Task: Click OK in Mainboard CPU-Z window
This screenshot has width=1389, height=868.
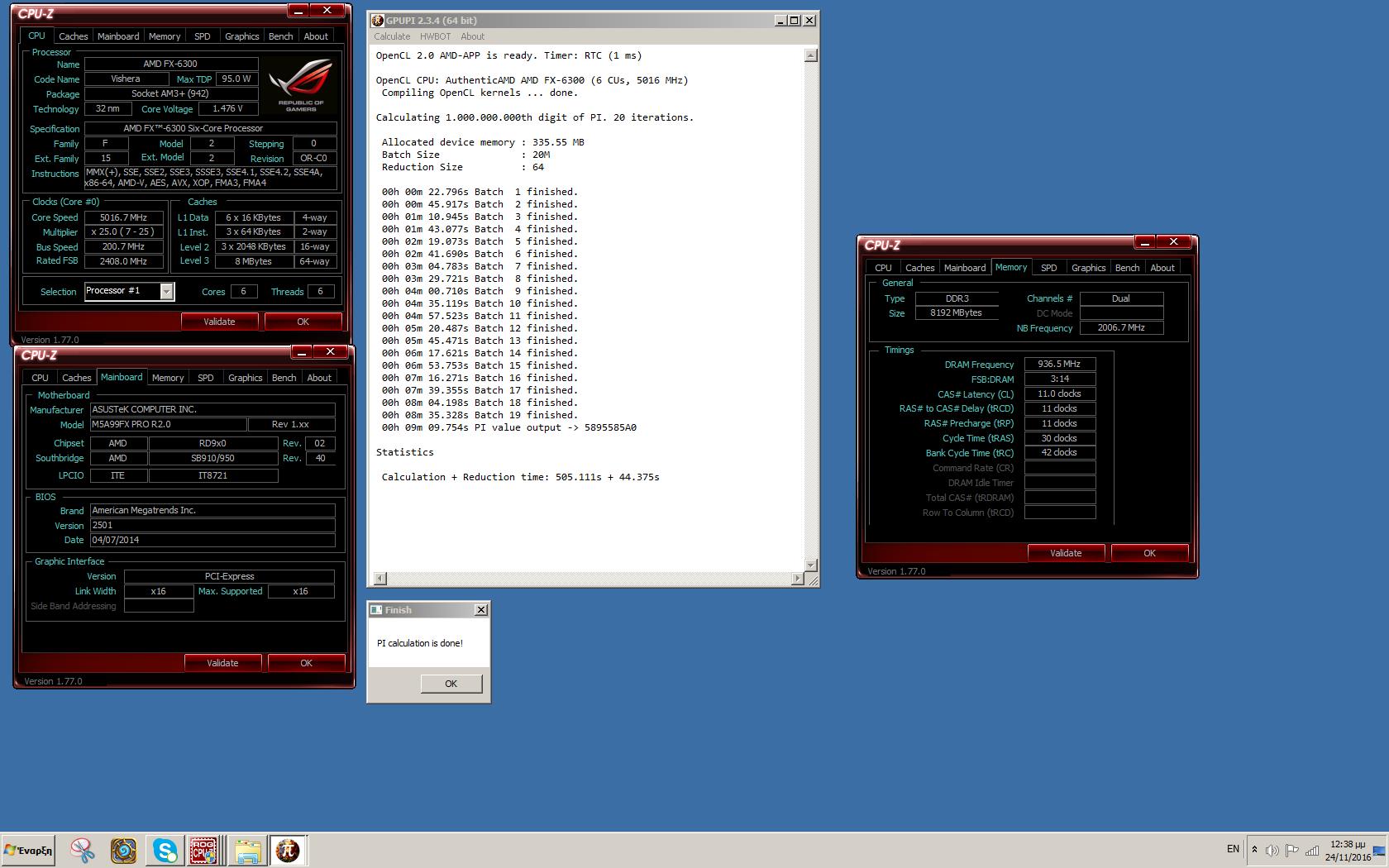Action: (x=306, y=663)
